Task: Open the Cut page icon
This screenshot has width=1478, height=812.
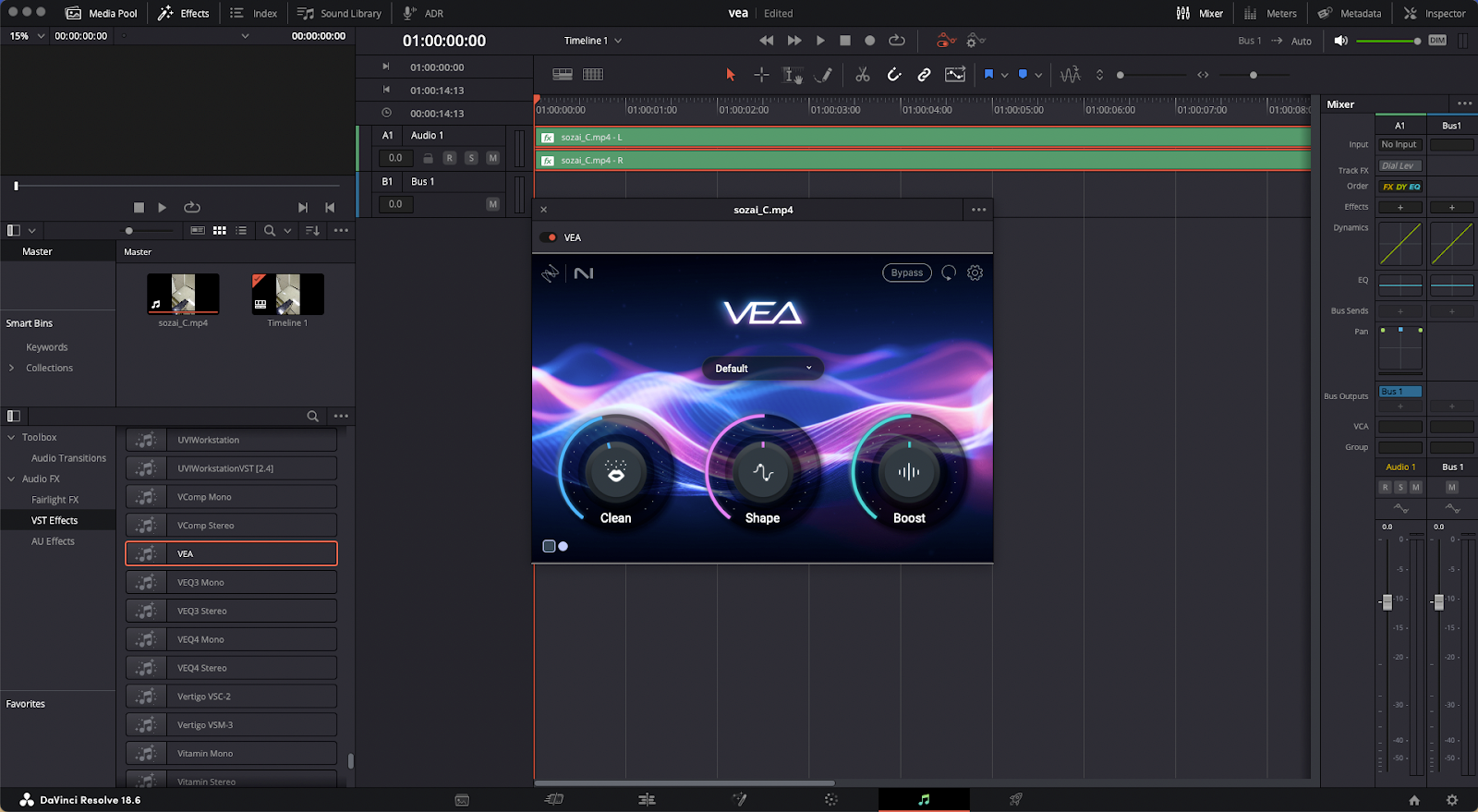Action: coord(554,799)
